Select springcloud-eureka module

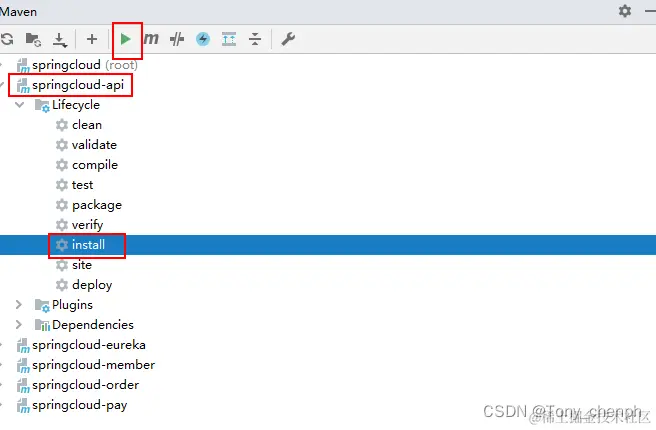(89, 345)
